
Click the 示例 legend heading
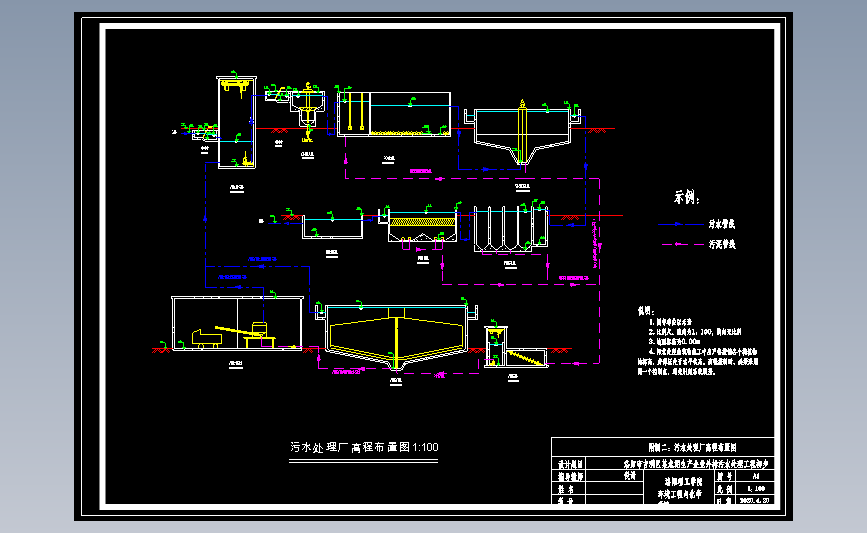point(687,197)
